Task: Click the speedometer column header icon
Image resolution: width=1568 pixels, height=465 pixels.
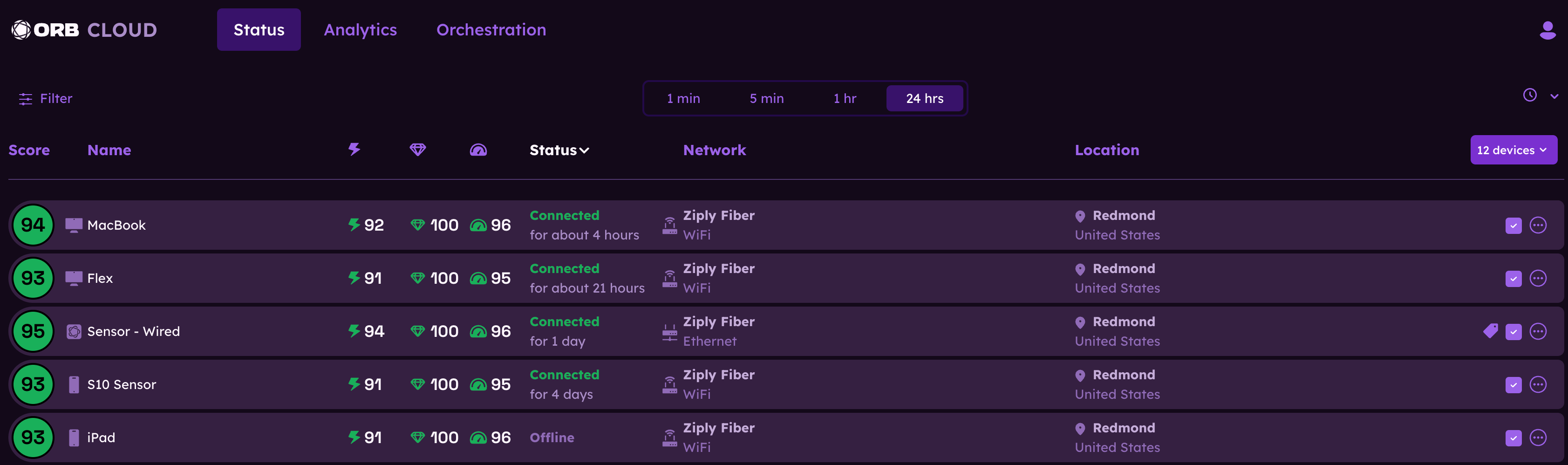Action: click(479, 150)
